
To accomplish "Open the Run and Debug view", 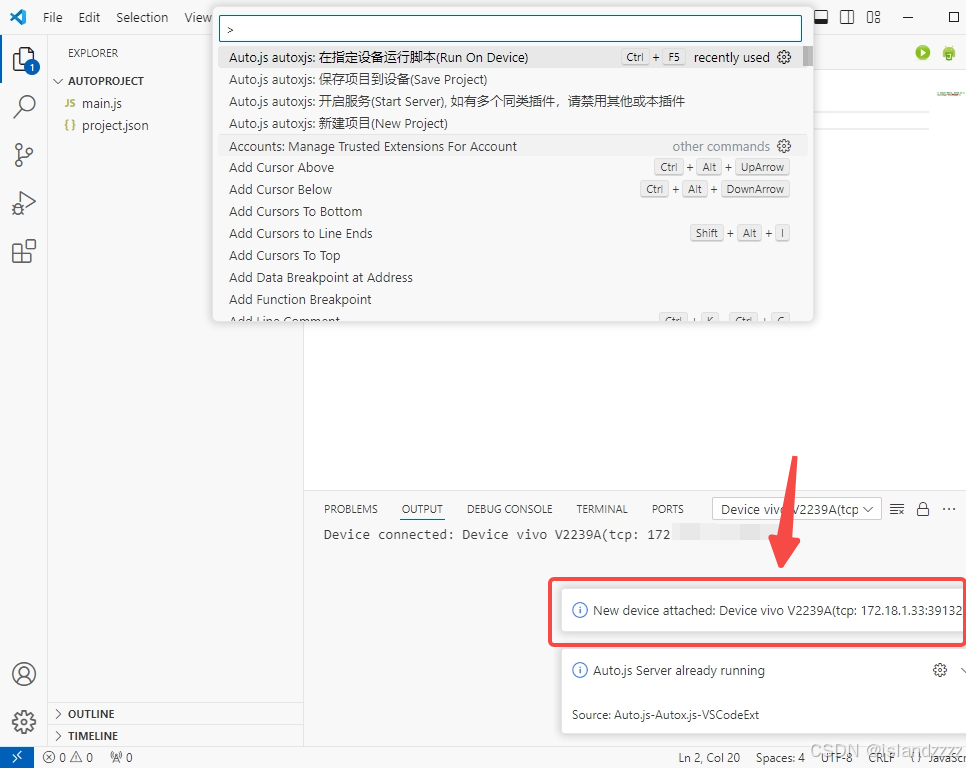I will pos(24,203).
